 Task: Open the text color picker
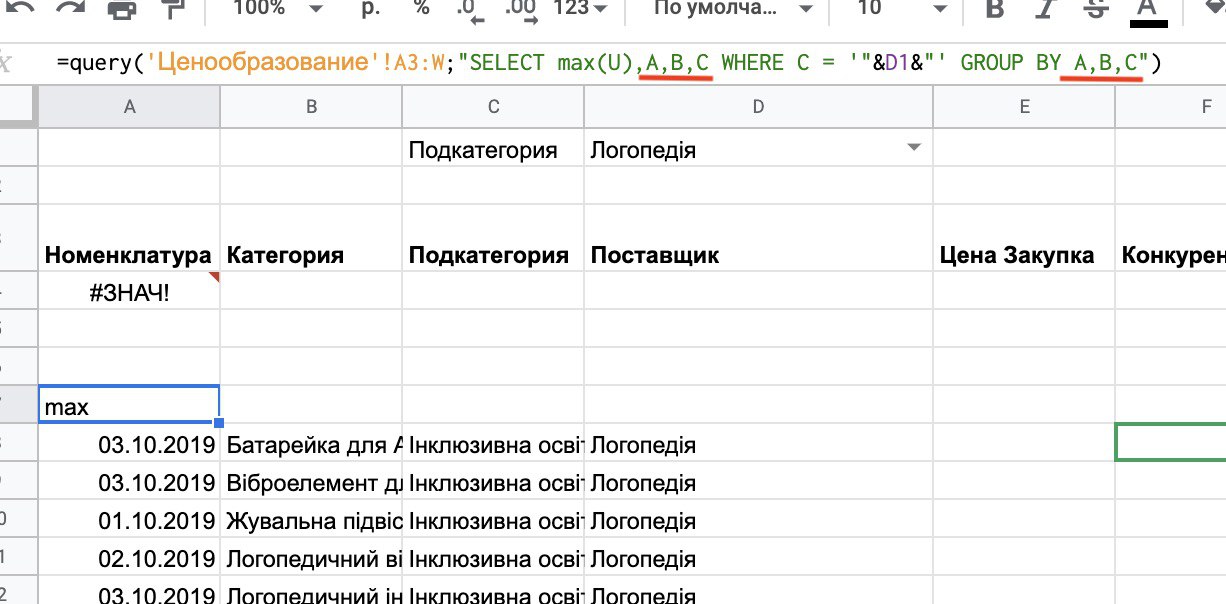point(1147,9)
